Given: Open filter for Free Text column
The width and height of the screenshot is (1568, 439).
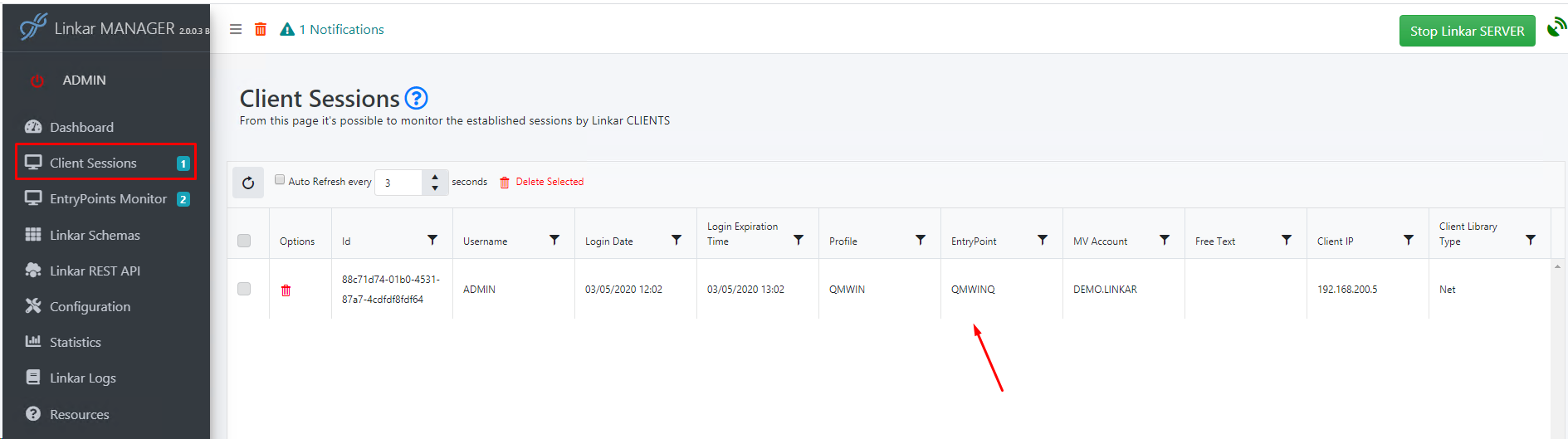Looking at the screenshot, I should [x=1287, y=240].
